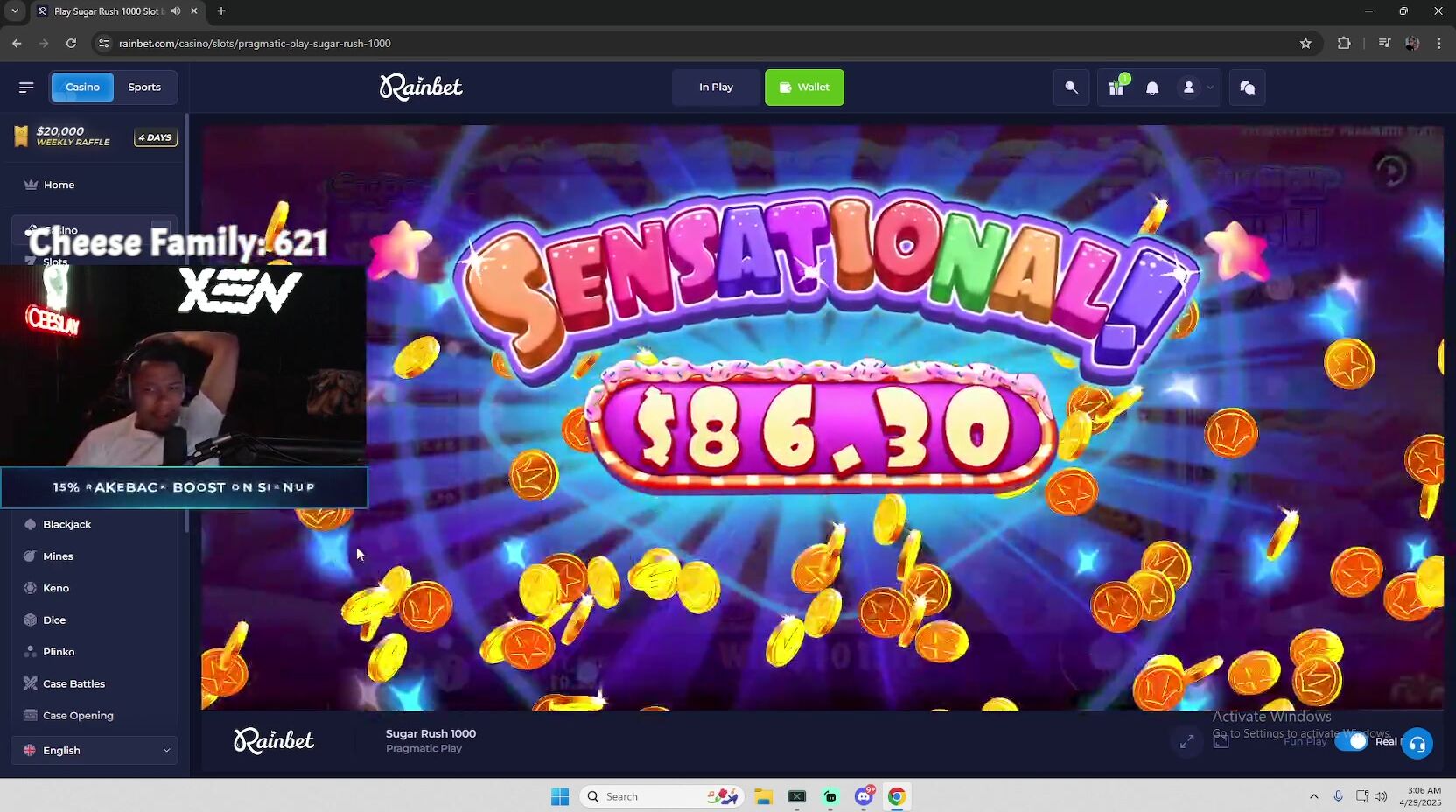Open the Windows Start button

pyautogui.click(x=560, y=796)
